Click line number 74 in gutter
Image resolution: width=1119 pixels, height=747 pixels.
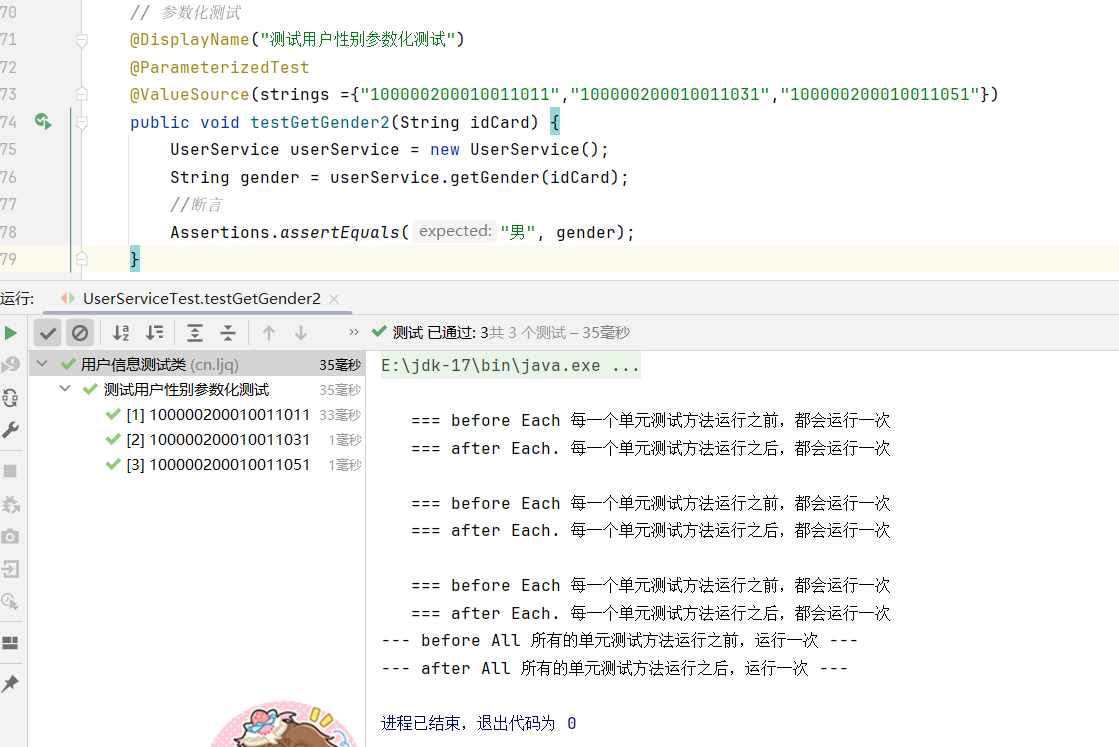tap(8, 122)
